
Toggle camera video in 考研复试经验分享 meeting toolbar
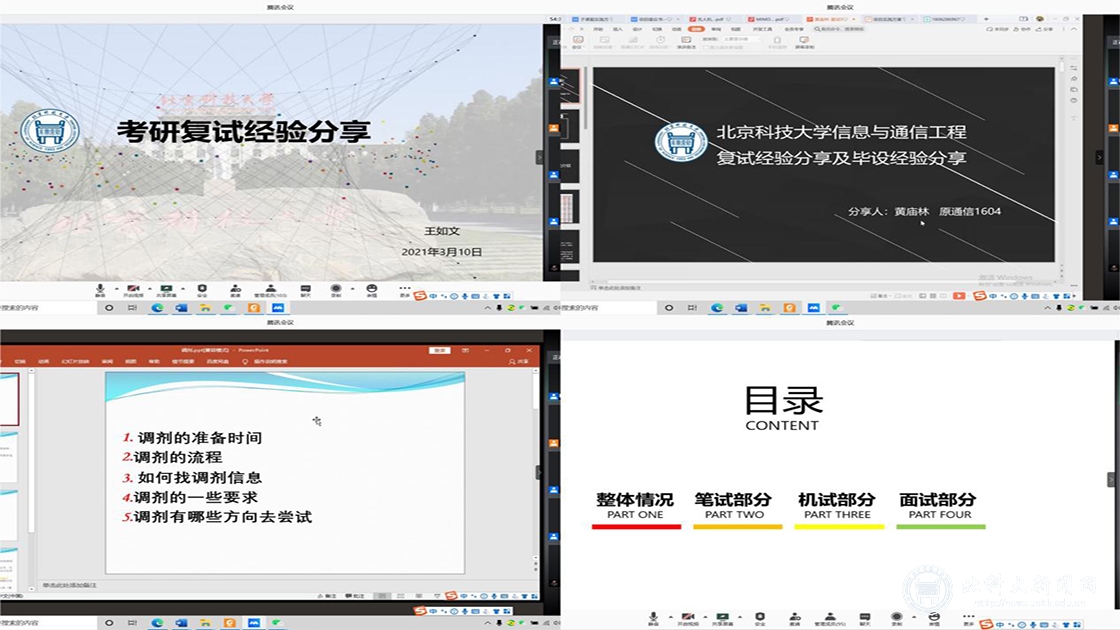click(x=133, y=289)
